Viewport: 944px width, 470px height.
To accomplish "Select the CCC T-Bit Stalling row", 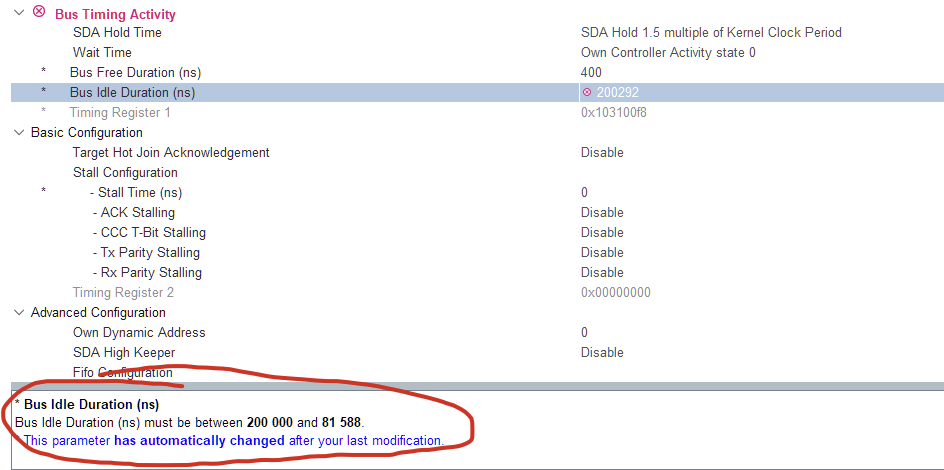I will click(149, 232).
